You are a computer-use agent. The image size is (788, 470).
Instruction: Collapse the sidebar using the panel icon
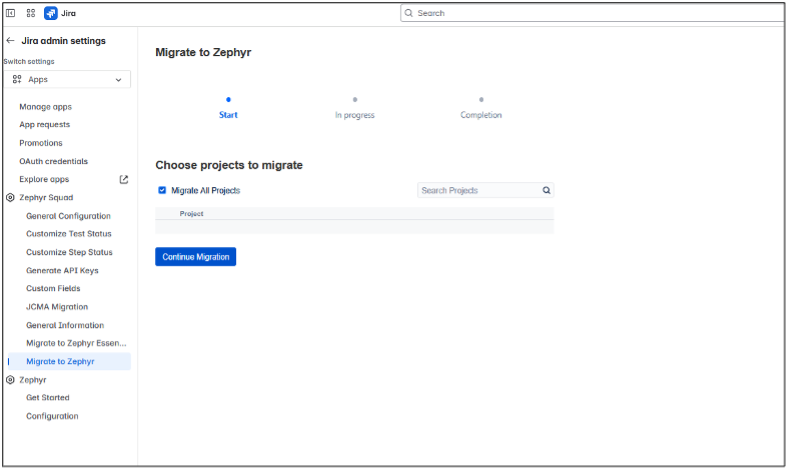click(11, 13)
